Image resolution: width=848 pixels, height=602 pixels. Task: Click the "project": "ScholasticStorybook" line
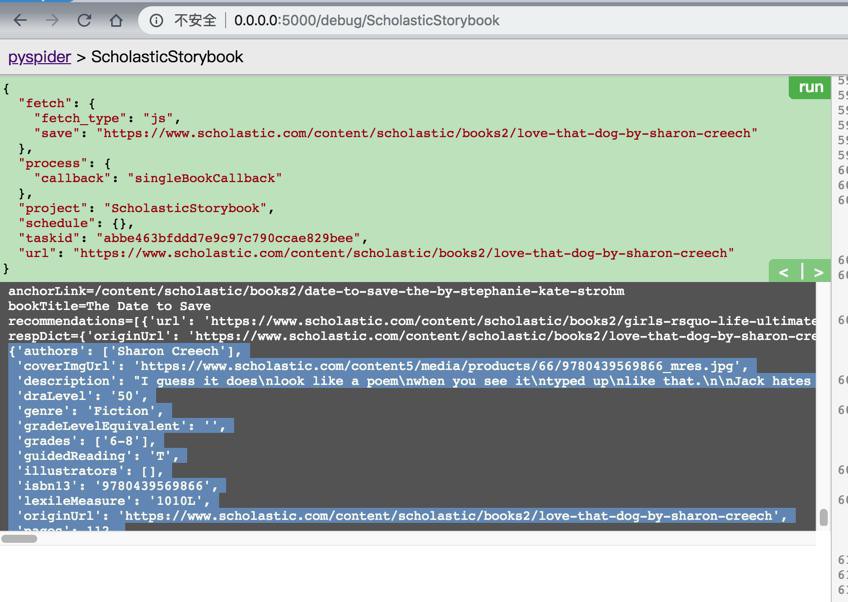tap(146, 208)
